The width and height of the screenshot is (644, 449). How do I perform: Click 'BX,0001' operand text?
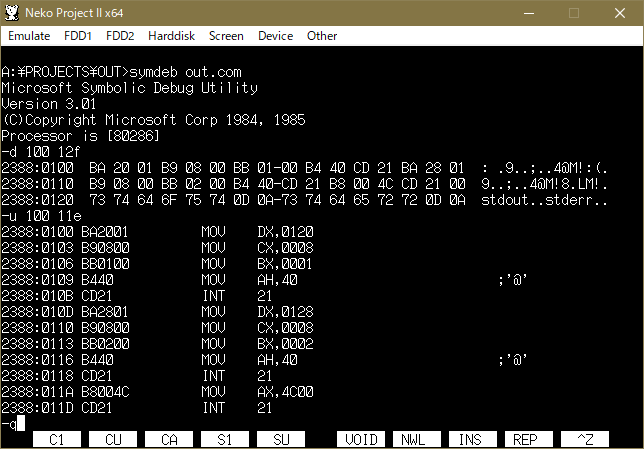tap(285, 264)
